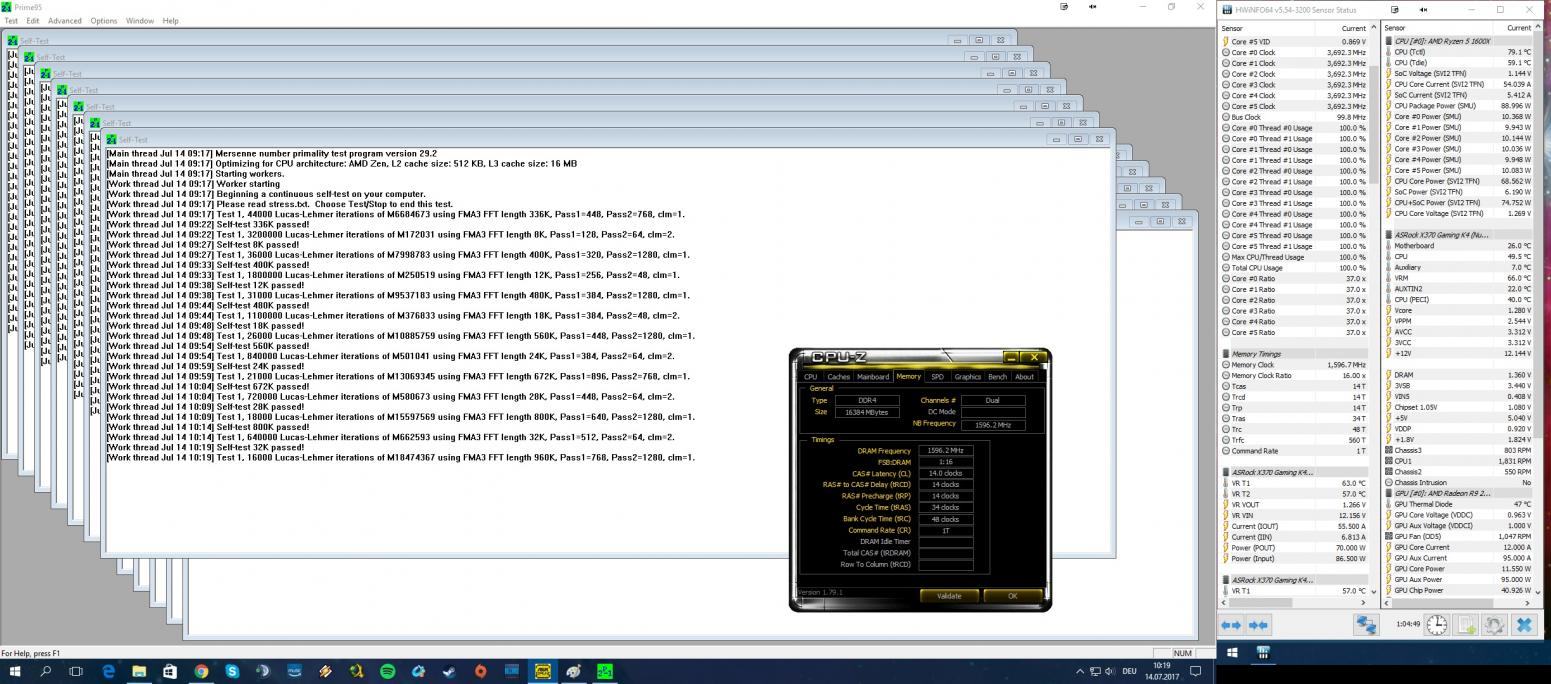Select the CPU (Tctl) sensor row

tap(1458, 52)
